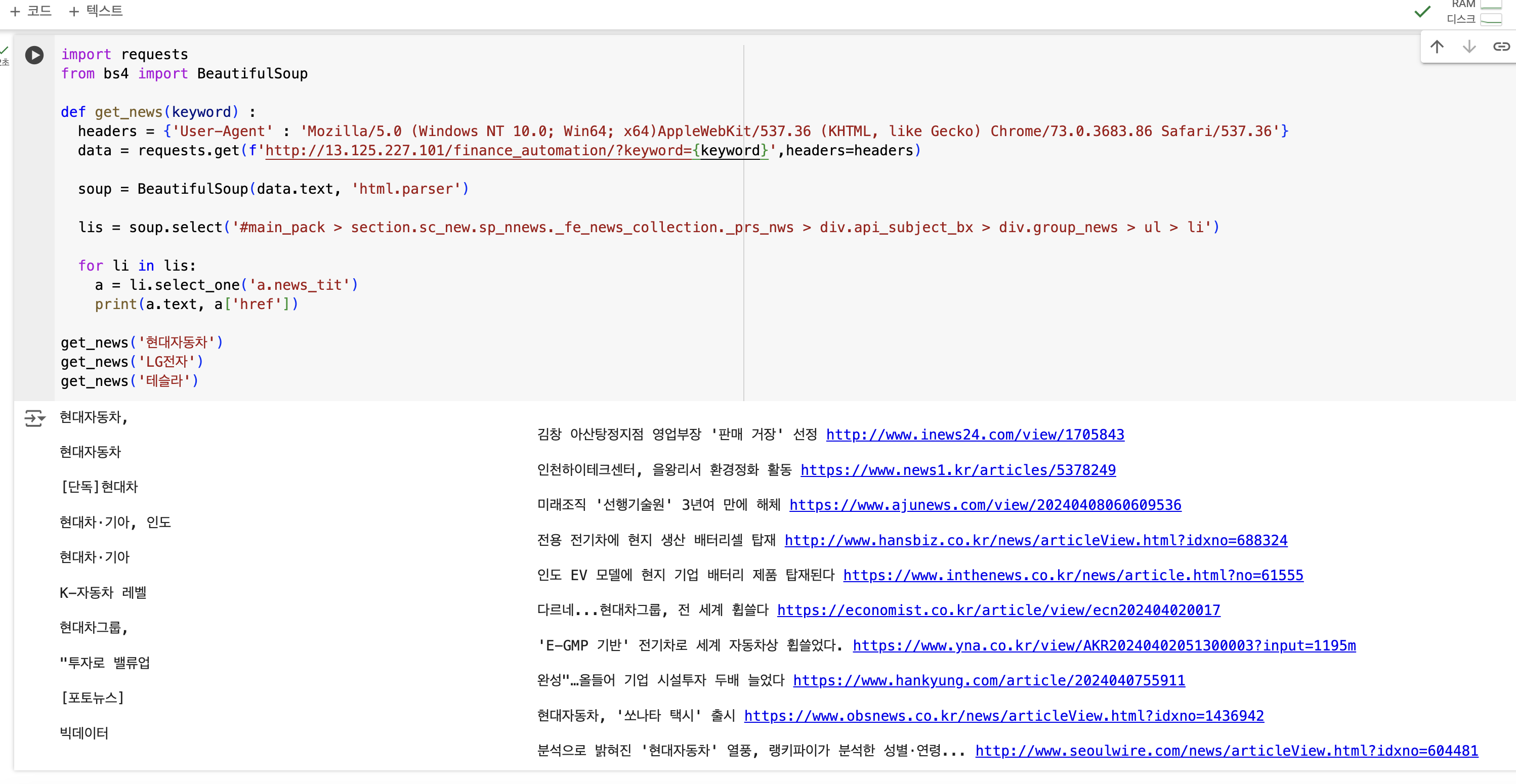Viewport: 1516px width, 784px height.
Task: Click the 13.125.227.101 URL in code
Action: tap(517, 151)
